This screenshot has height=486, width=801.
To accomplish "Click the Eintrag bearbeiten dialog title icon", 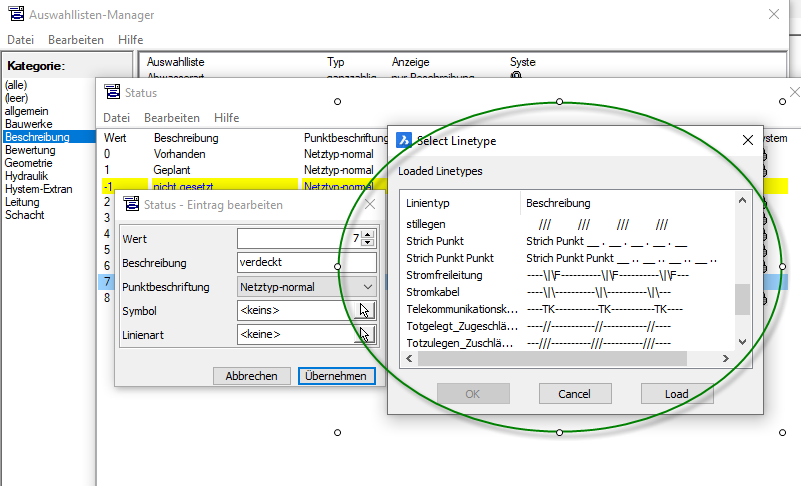I will 130,206.
